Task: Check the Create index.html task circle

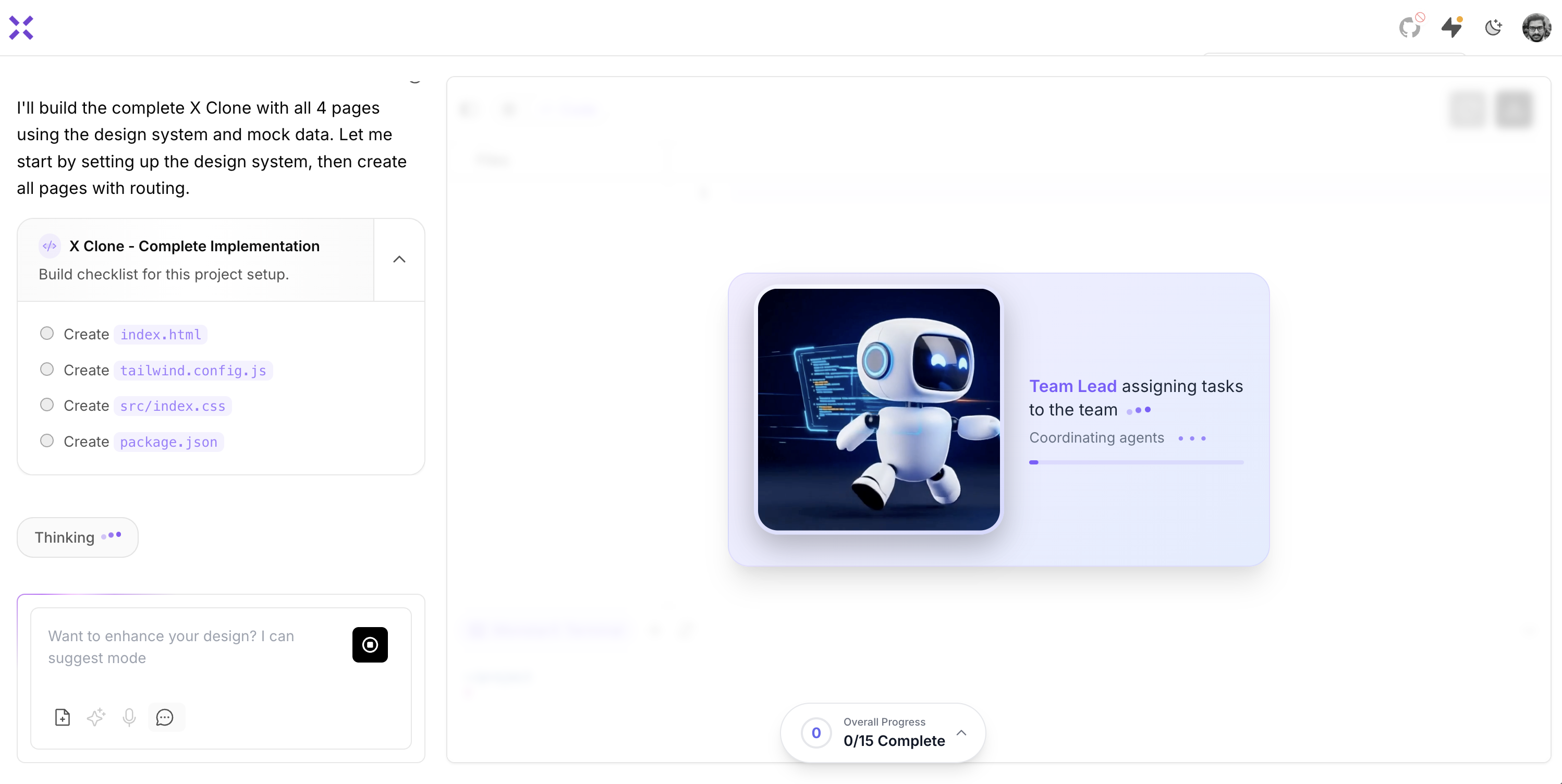Action: pos(47,334)
